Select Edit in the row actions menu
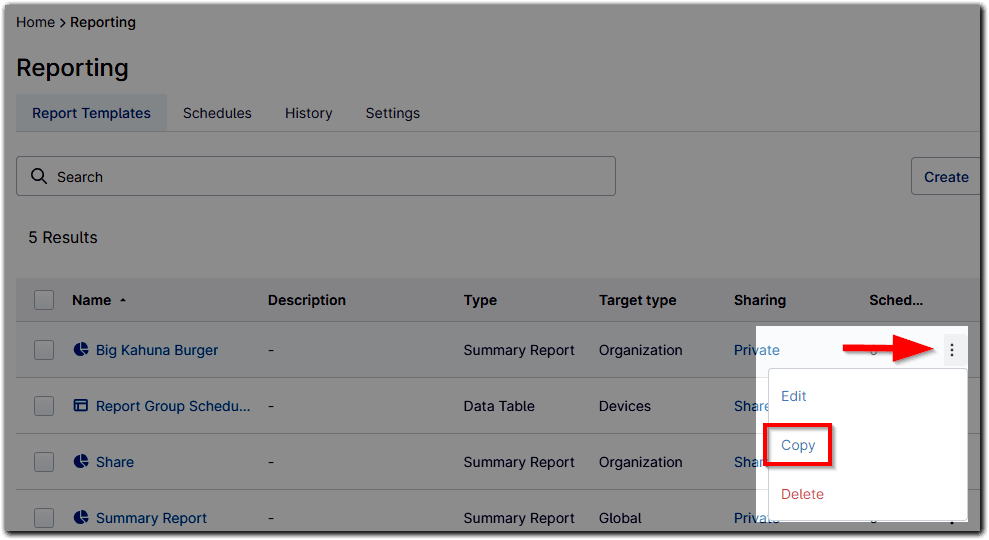Image resolution: width=989 pixels, height=540 pixels. click(793, 396)
